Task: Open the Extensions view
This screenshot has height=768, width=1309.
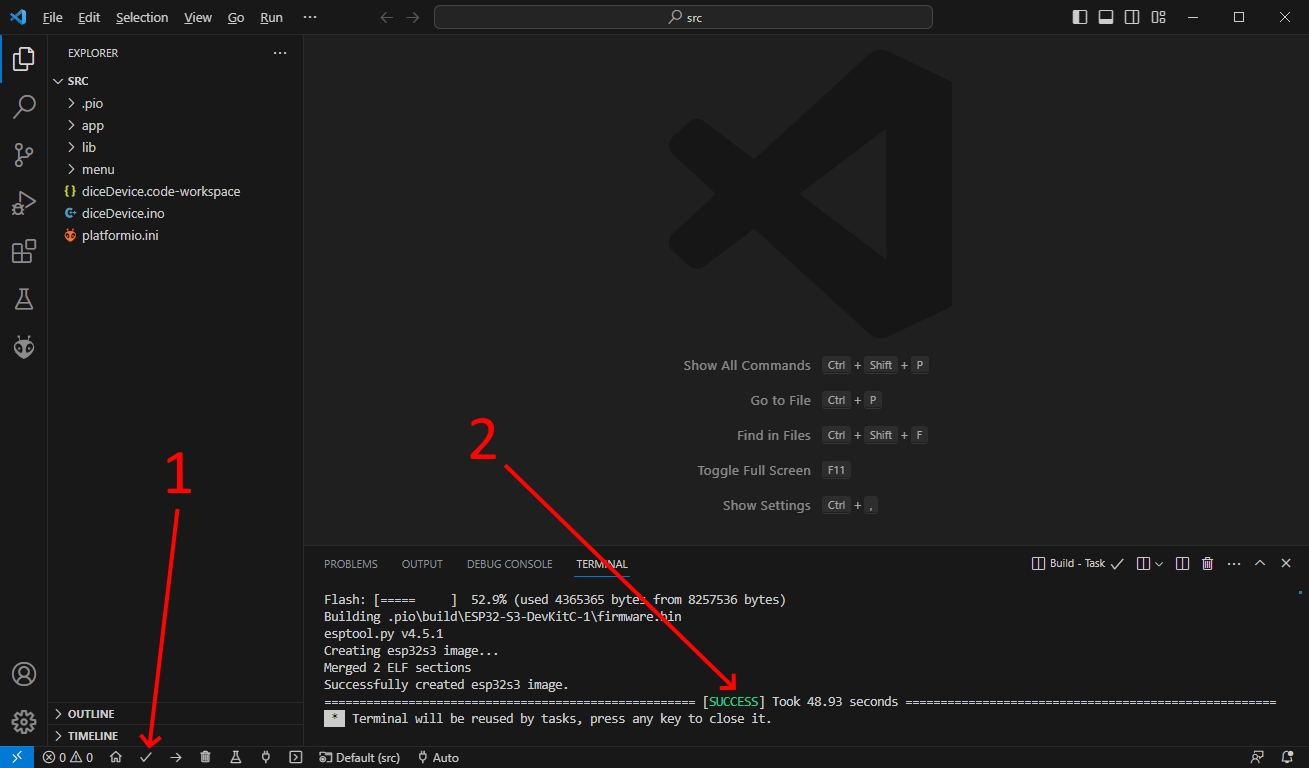Action: (24, 251)
